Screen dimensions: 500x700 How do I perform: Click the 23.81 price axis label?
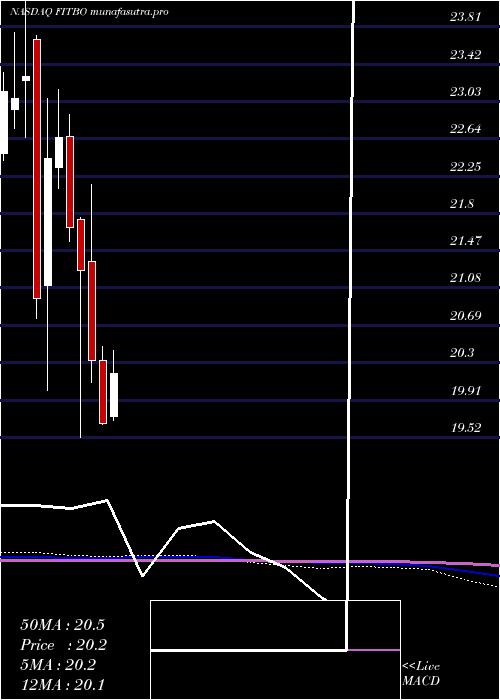[x=466, y=17]
